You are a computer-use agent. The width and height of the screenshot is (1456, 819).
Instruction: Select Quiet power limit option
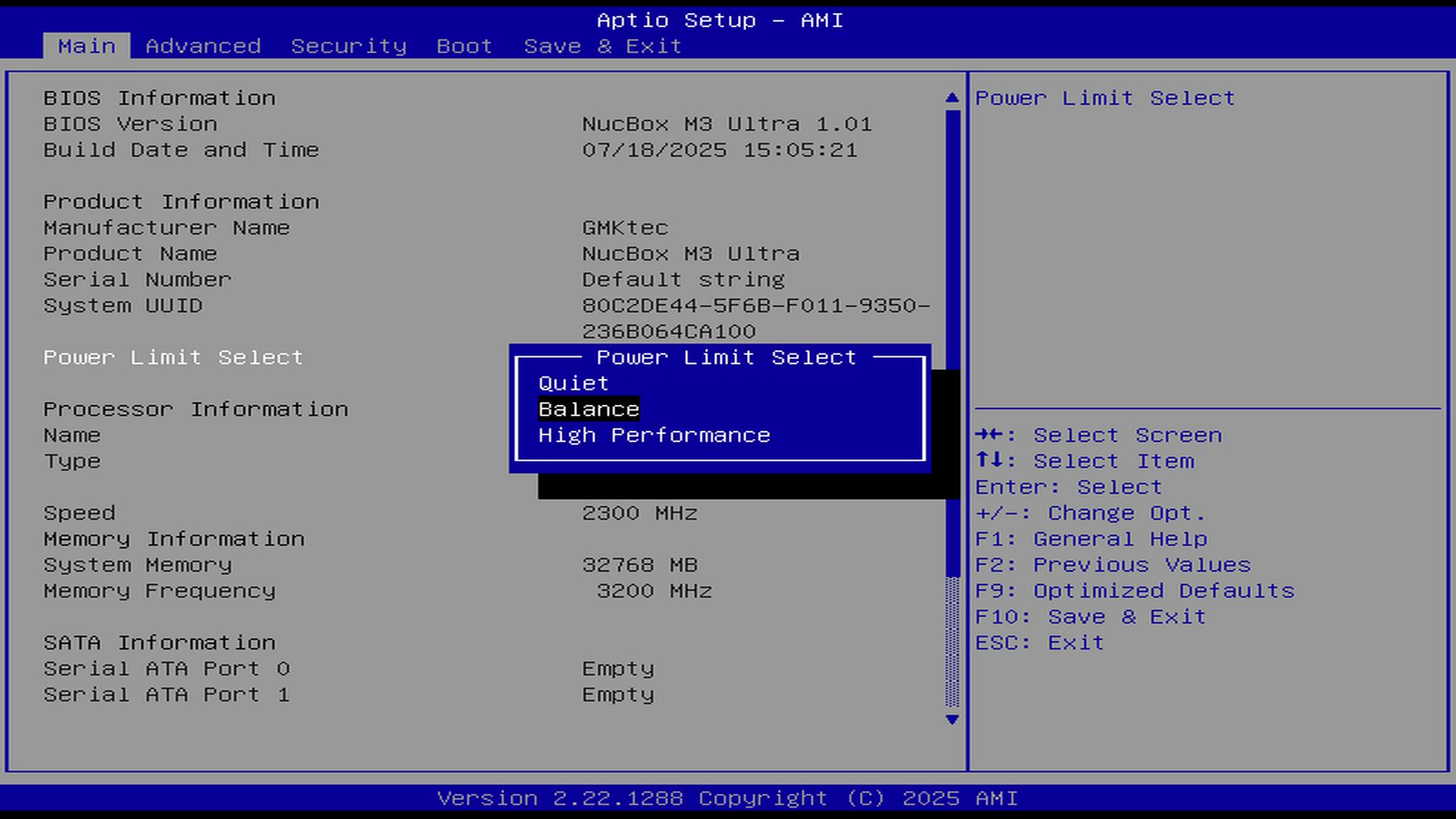click(573, 384)
